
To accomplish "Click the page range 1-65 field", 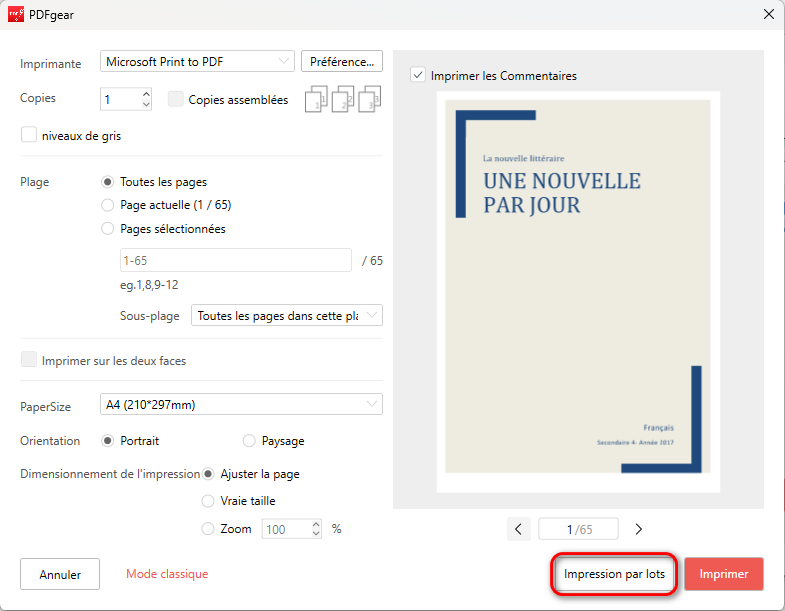I will pos(236,260).
